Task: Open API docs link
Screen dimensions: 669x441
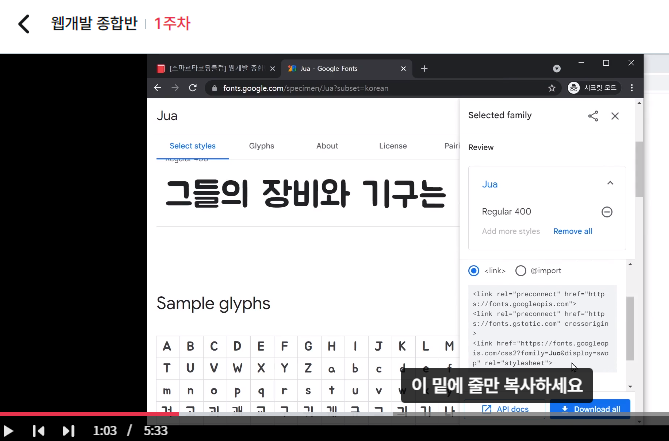Action: pyautogui.click(x=505, y=409)
